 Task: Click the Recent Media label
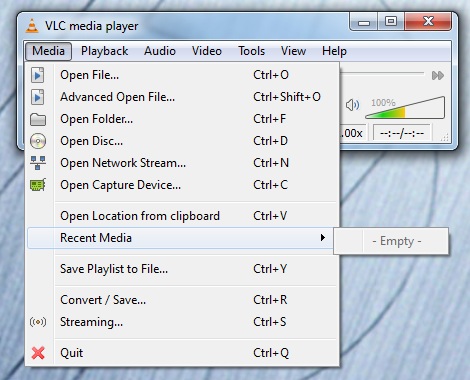click(x=96, y=238)
